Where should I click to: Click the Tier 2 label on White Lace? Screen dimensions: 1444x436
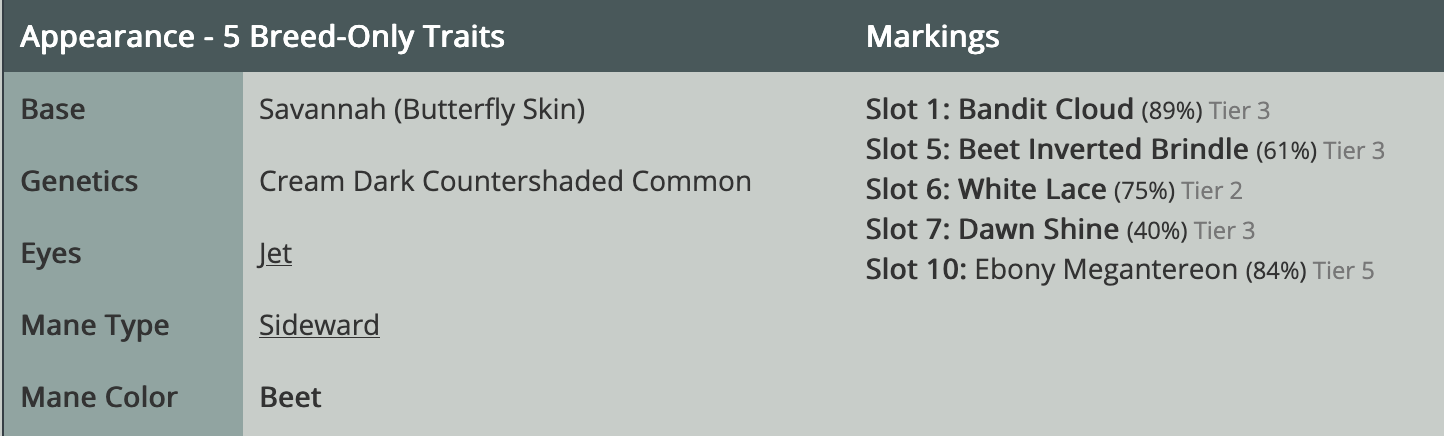(x=1211, y=191)
